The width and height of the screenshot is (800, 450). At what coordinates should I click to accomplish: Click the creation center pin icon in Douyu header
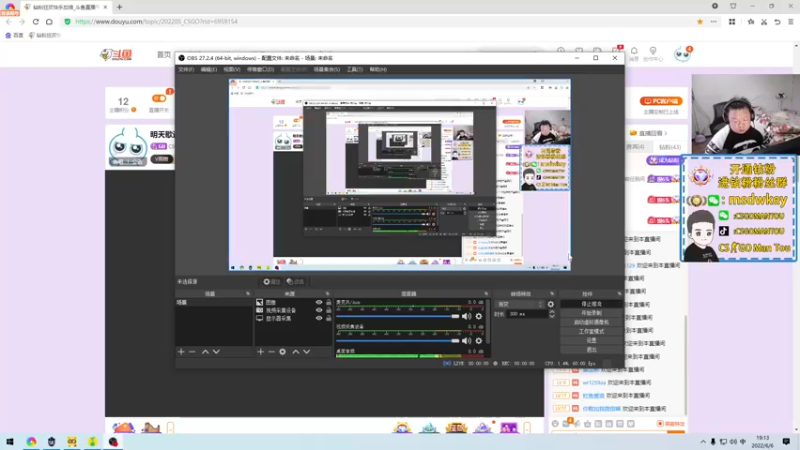[x=653, y=51]
